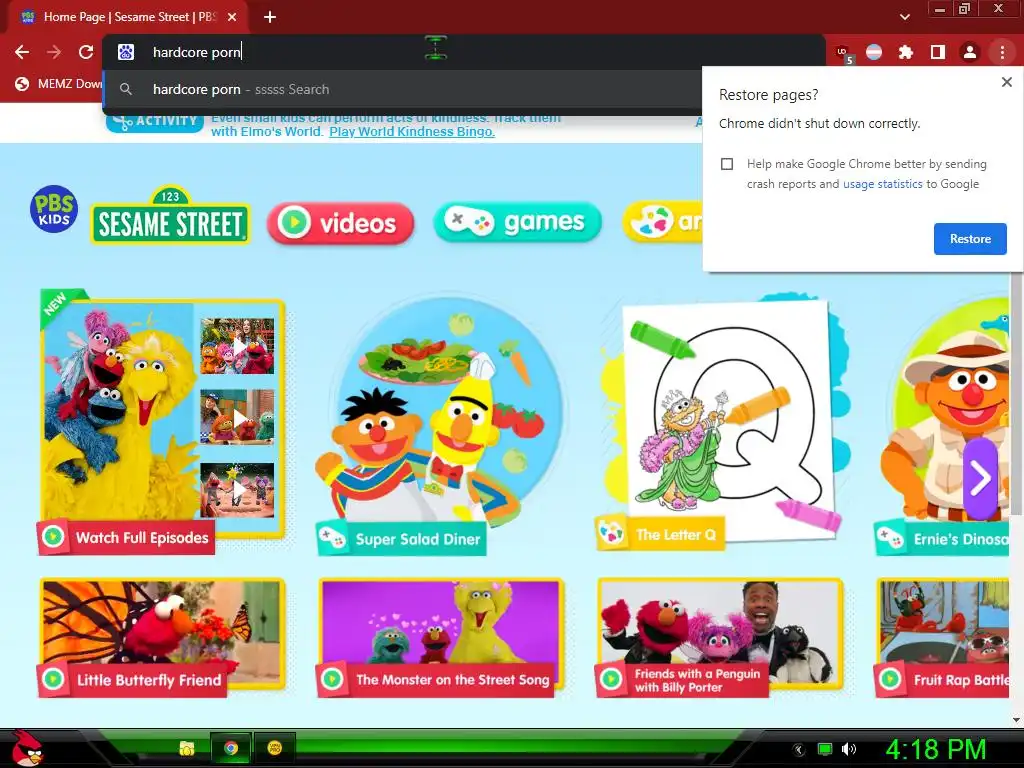Open the Watch Full Episodes card
1024x768 pixels.
click(x=162, y=421)
